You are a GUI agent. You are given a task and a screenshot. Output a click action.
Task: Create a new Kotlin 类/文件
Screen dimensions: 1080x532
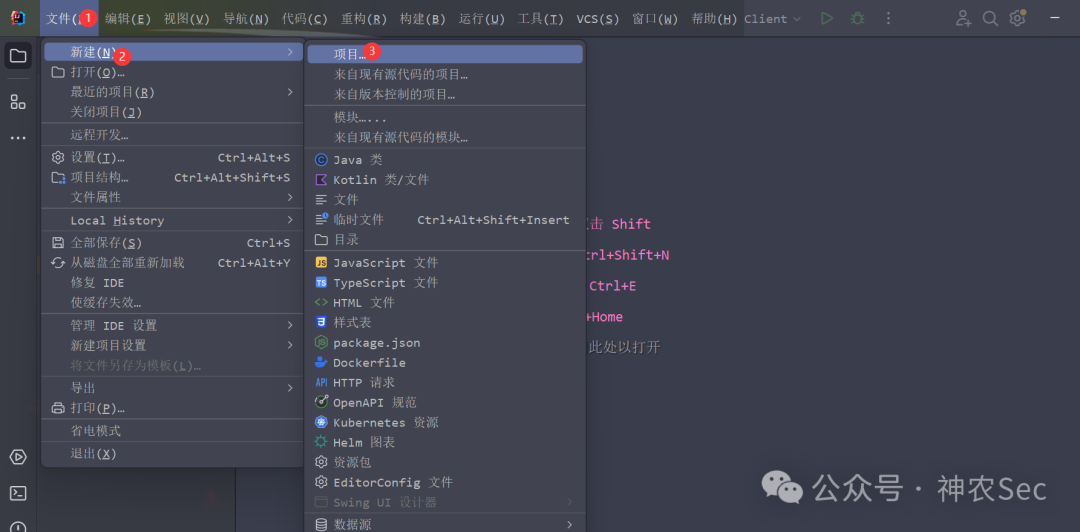tap(445, 180)
